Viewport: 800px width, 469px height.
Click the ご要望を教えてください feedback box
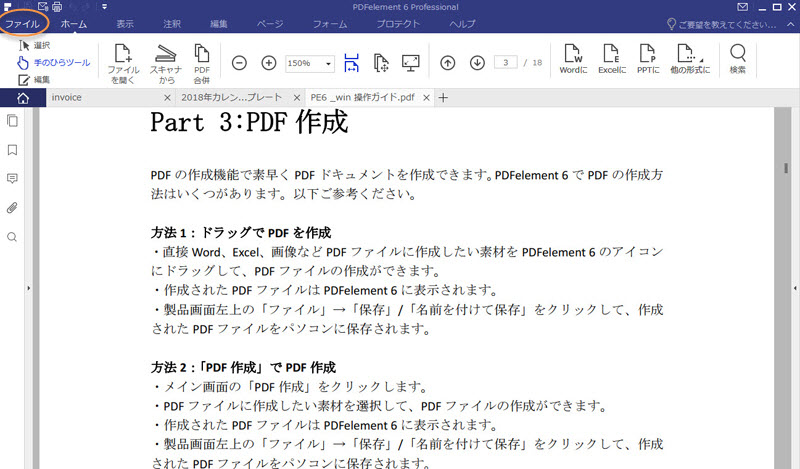(722, 24)
